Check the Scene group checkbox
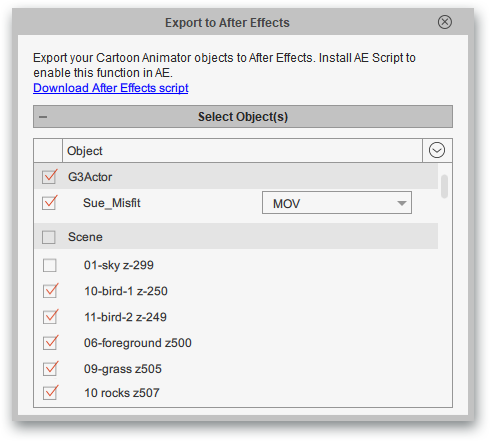490x441 pixels. point(49,237)
